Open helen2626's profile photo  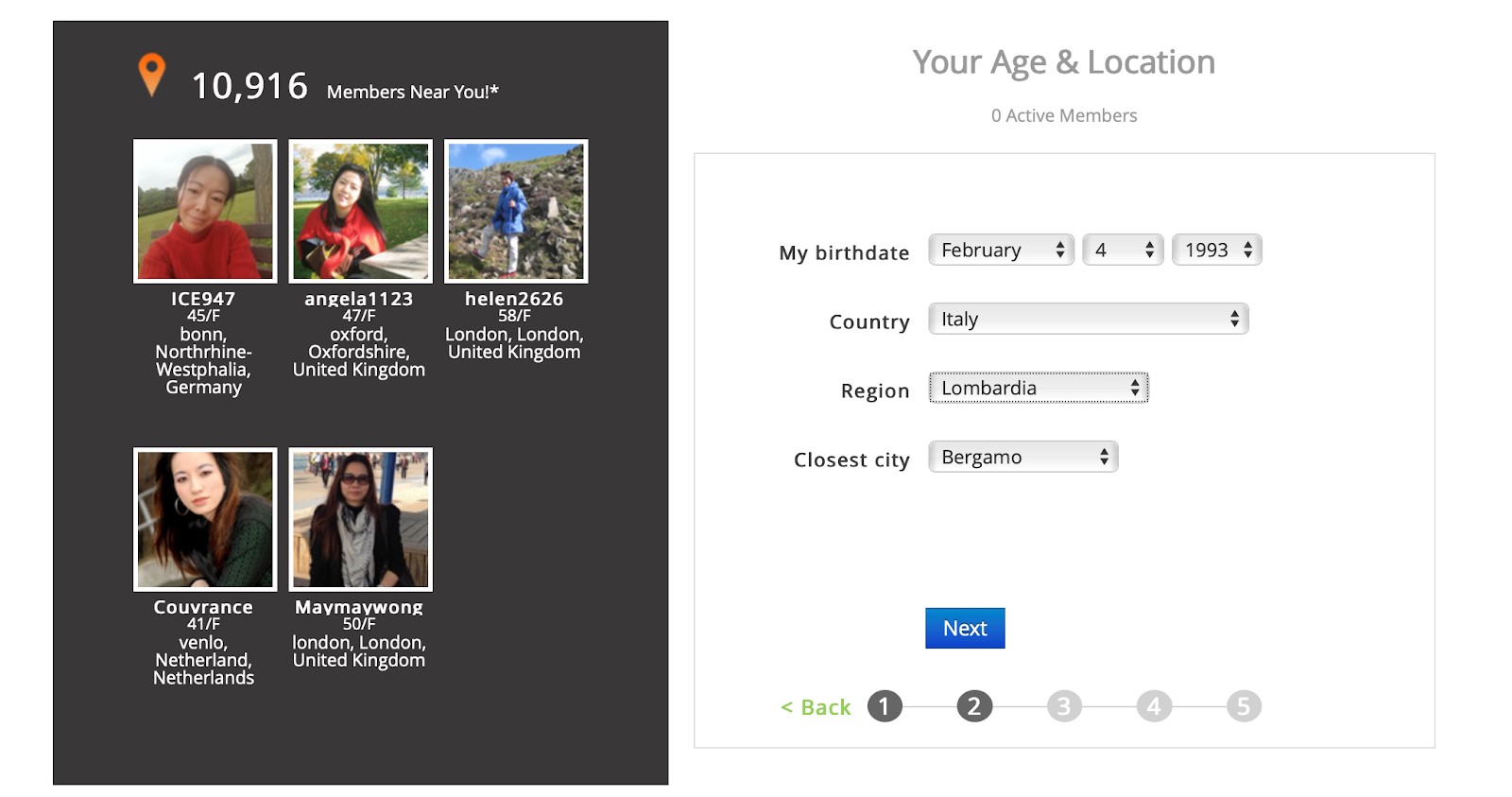click(516, 211)
